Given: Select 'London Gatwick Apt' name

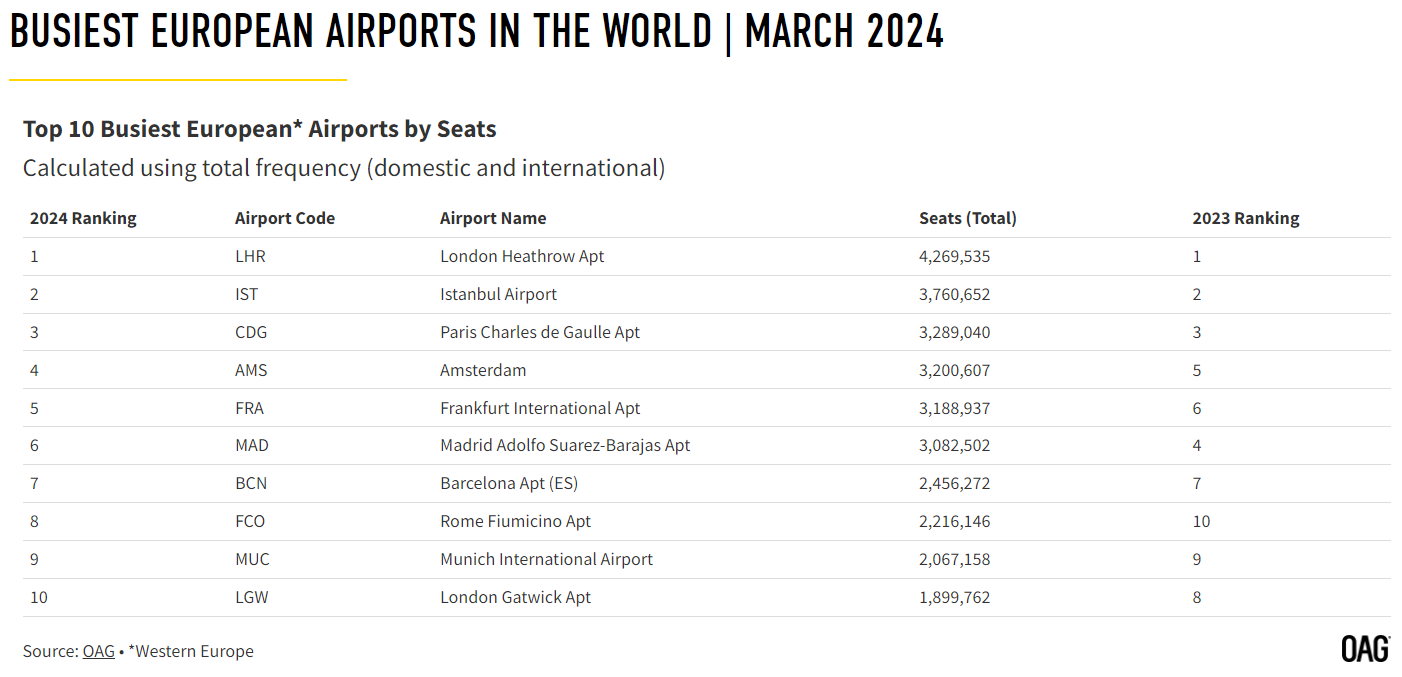Looking at the screenshot, I should tap(515, 597).
